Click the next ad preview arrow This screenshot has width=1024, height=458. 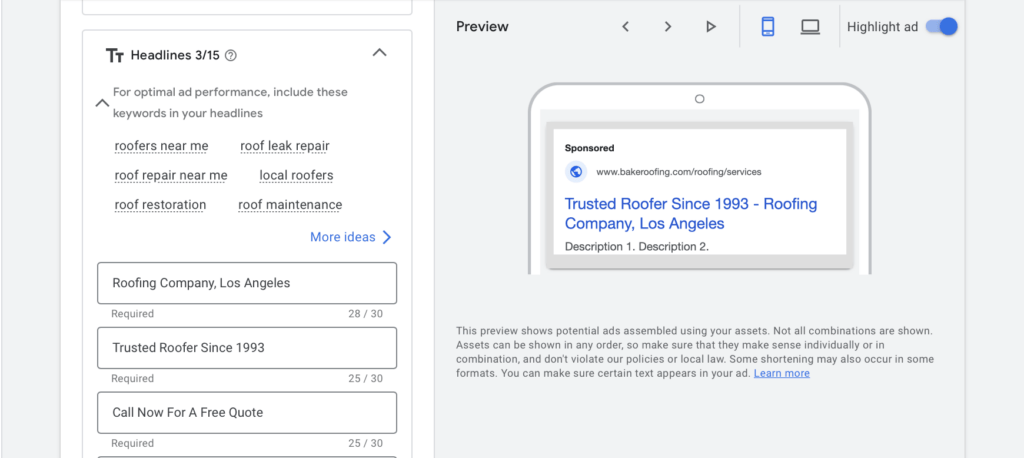668,27
